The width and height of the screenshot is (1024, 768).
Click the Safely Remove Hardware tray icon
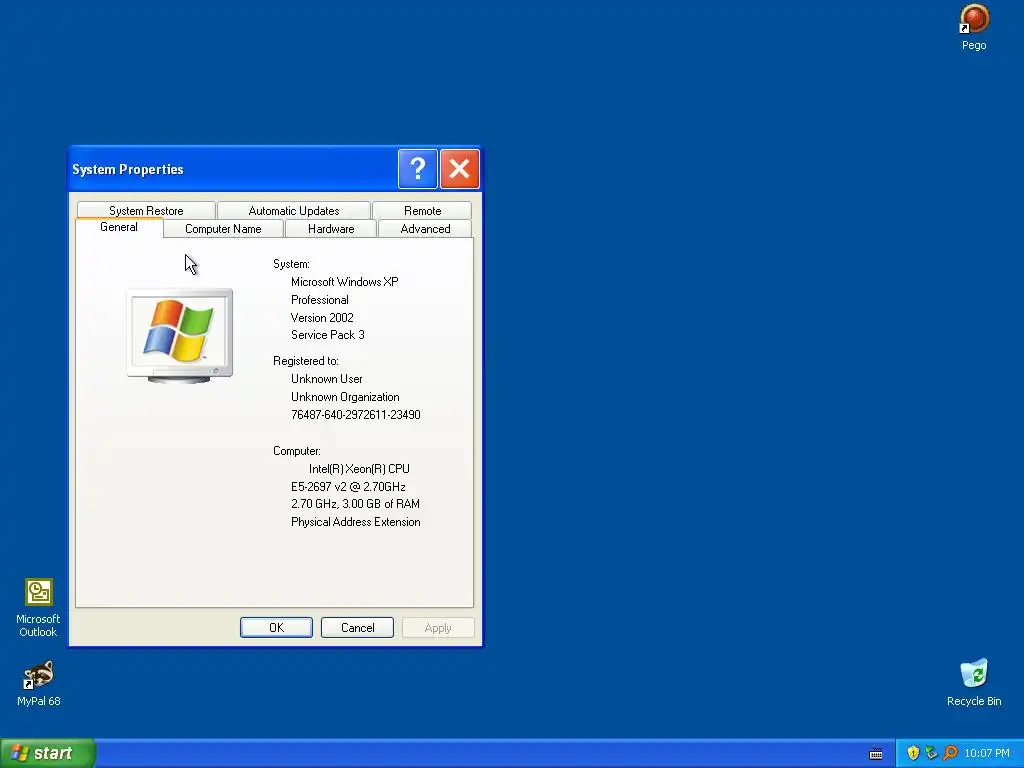931,753
